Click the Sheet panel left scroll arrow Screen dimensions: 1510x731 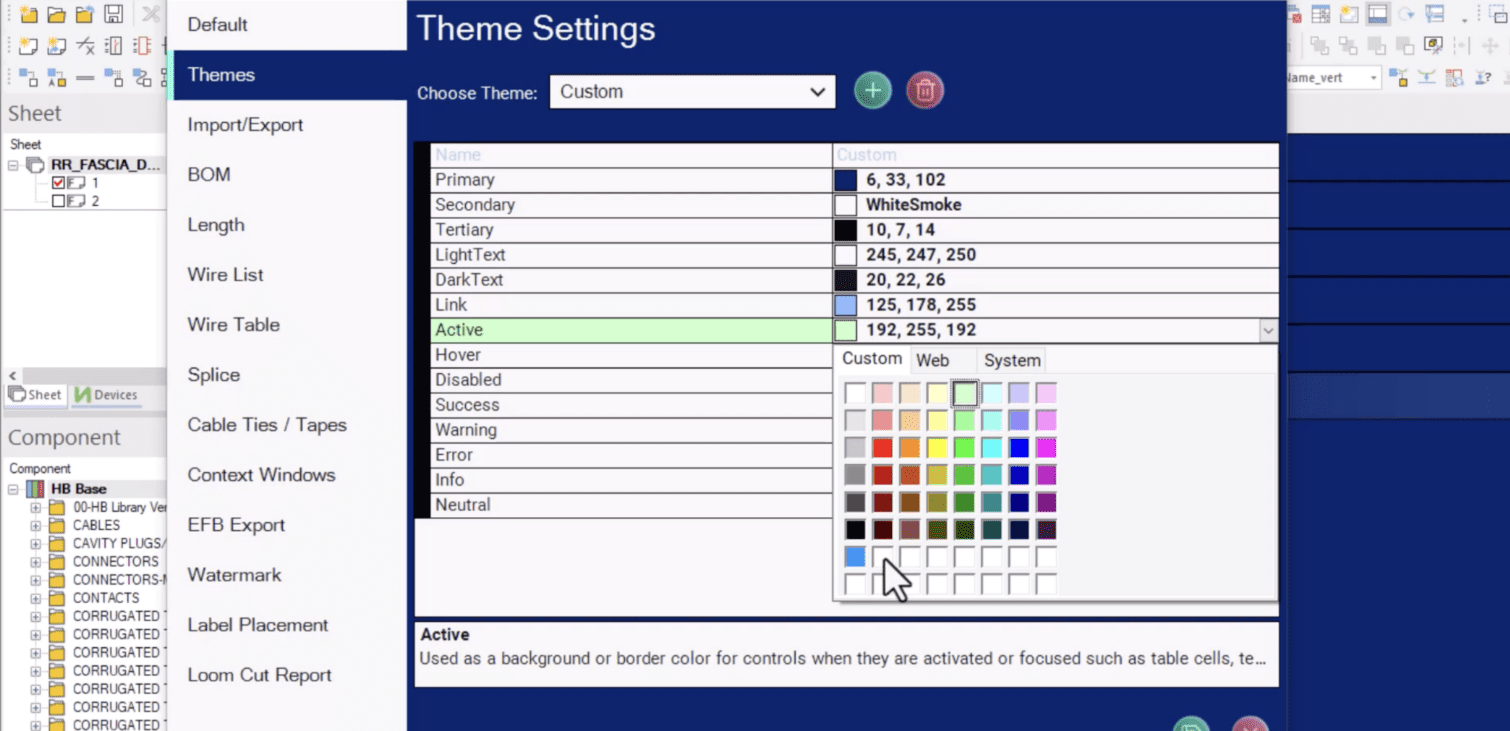pos(12,376)
